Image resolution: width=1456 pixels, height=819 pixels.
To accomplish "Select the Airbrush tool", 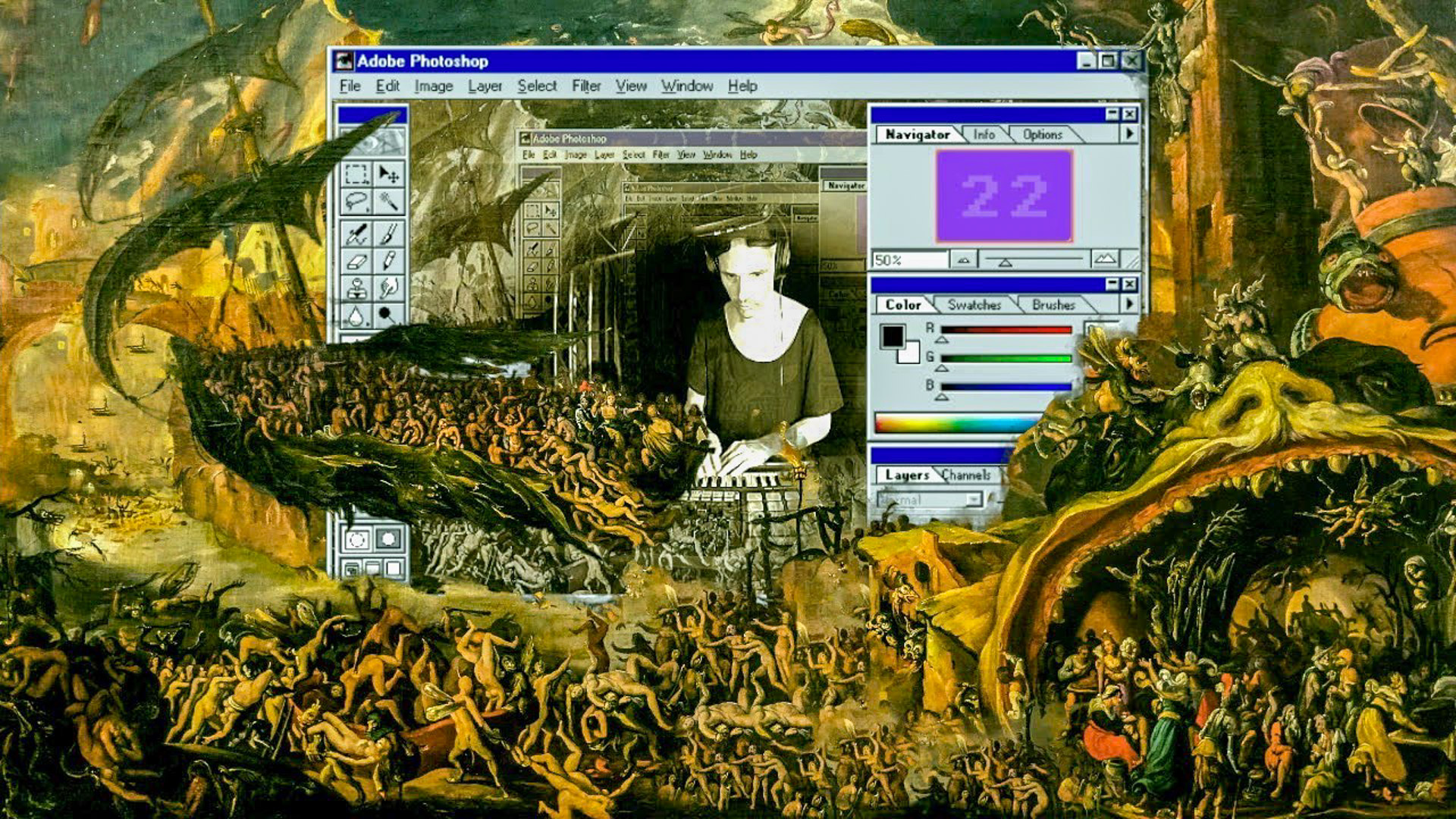I will (x=356, y=234).
